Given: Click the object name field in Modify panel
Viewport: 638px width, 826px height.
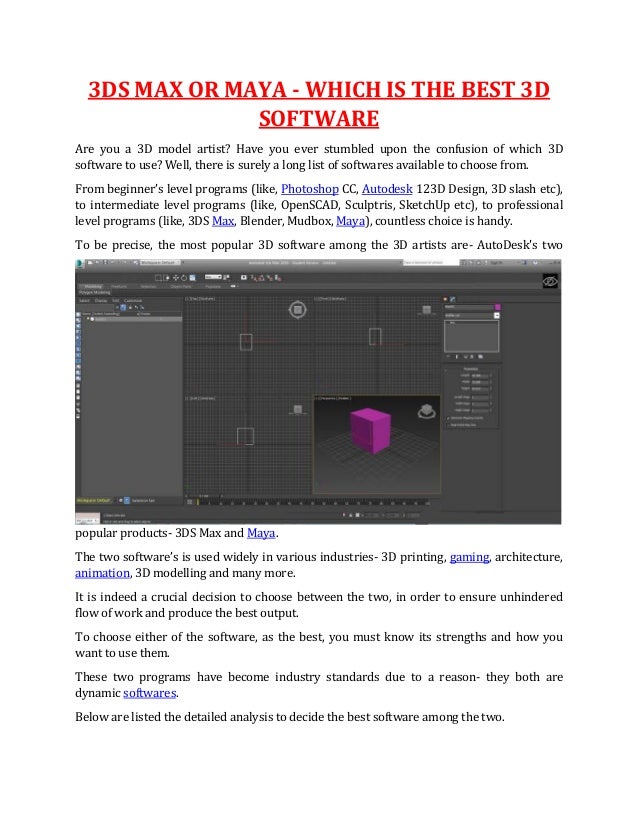Looking at the screenshot, I should [x=469, y=307].
